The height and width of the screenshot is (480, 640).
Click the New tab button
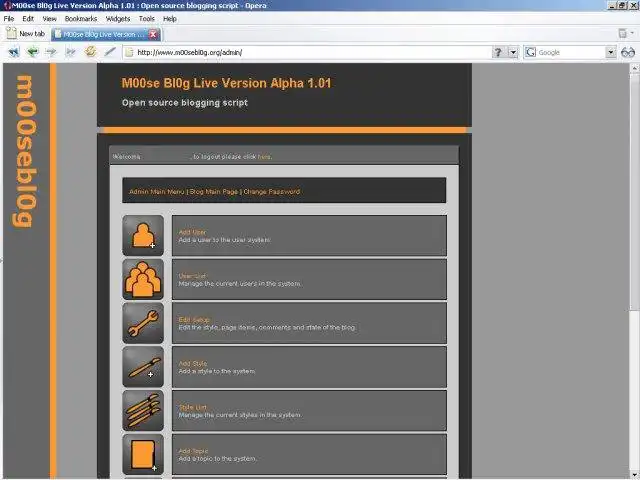(26, 34)
